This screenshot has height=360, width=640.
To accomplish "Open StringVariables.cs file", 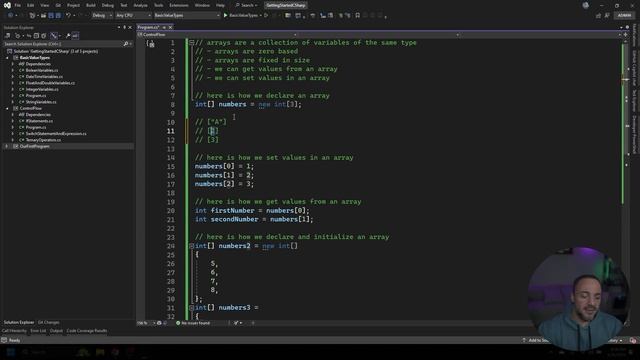I will (x=41, y=102).
